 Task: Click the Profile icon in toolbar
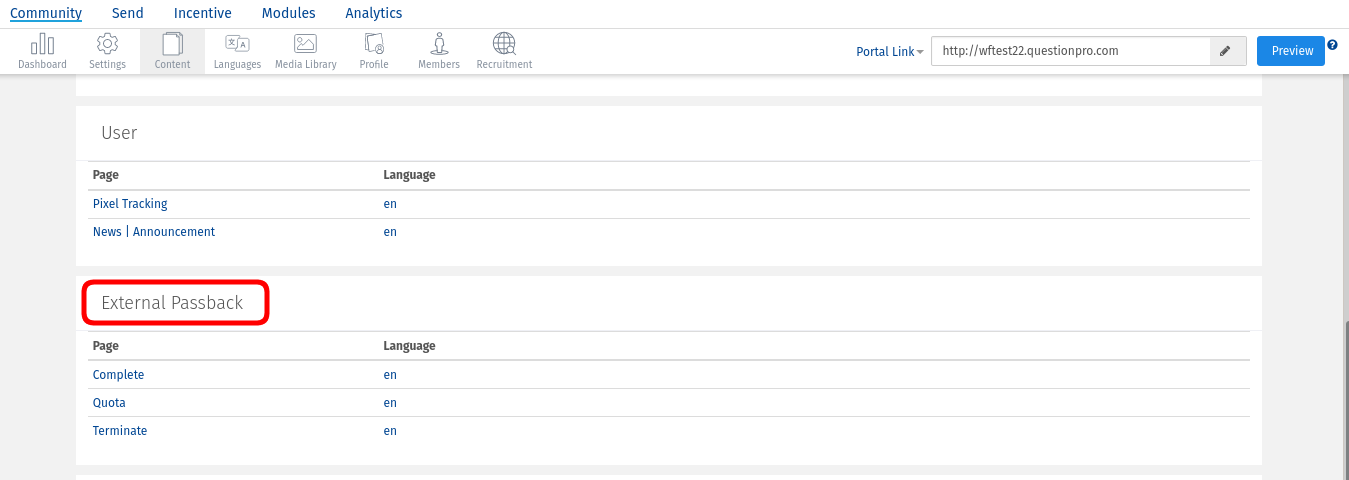[x=374, y=45]
